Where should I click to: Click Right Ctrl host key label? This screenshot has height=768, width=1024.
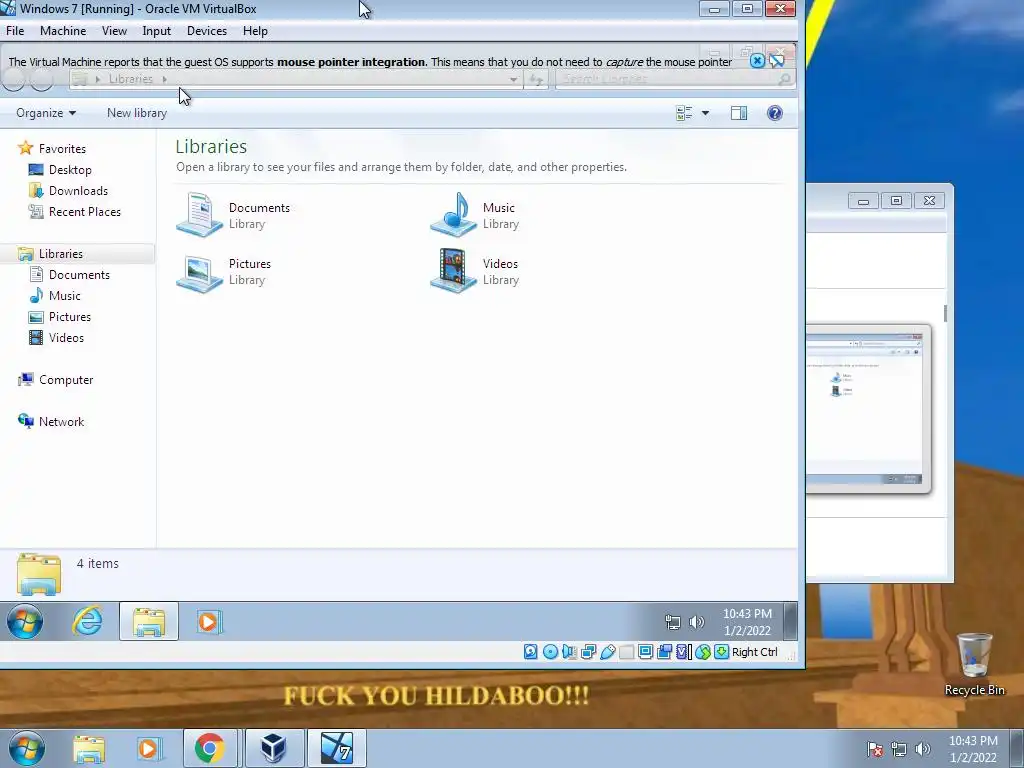[x=755, y=652]
